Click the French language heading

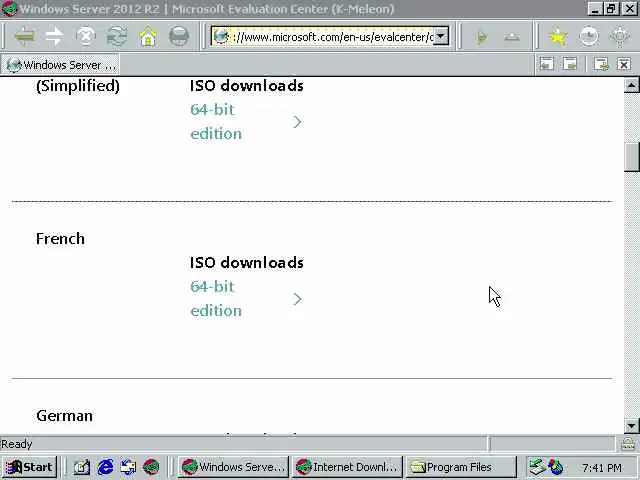[x=60, y=238]
